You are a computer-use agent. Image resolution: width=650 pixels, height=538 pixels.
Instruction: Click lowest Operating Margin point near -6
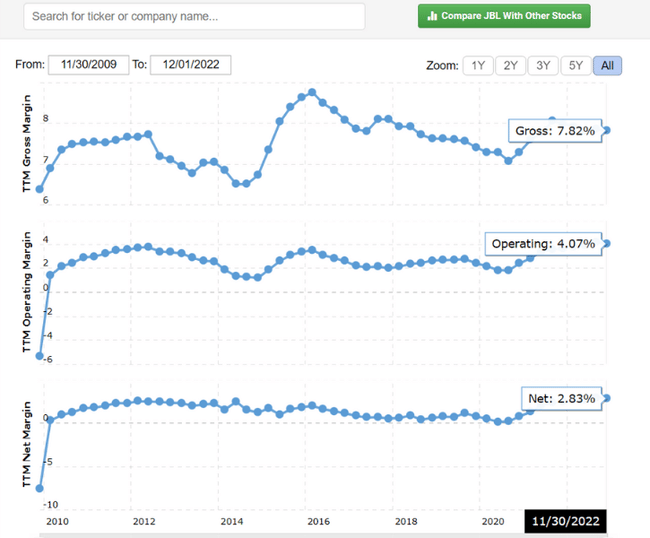40,356
